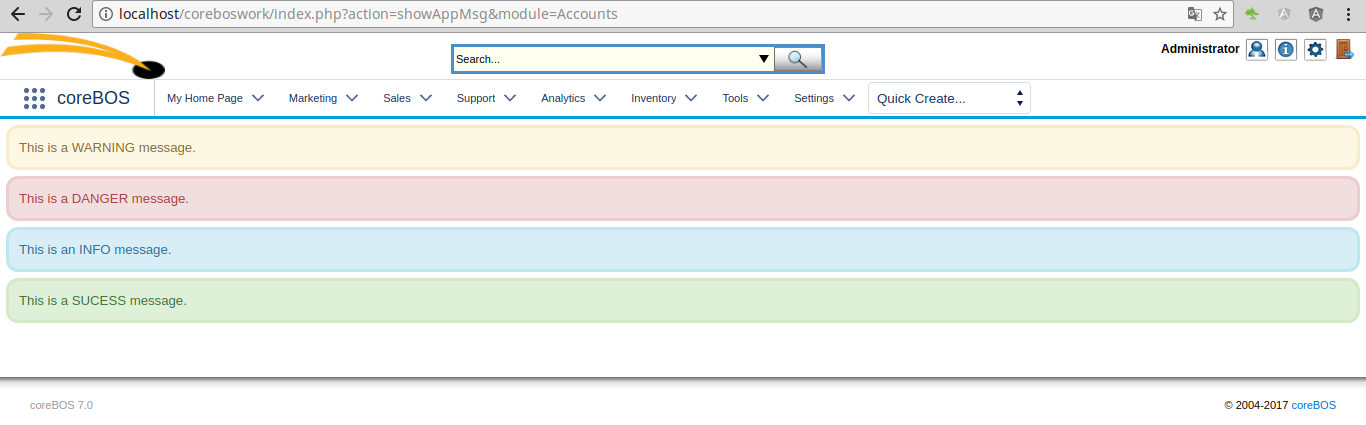Open the Sales menu
Image resolution: width=1366 pixels, height=425 pixels.
(397, 98)
